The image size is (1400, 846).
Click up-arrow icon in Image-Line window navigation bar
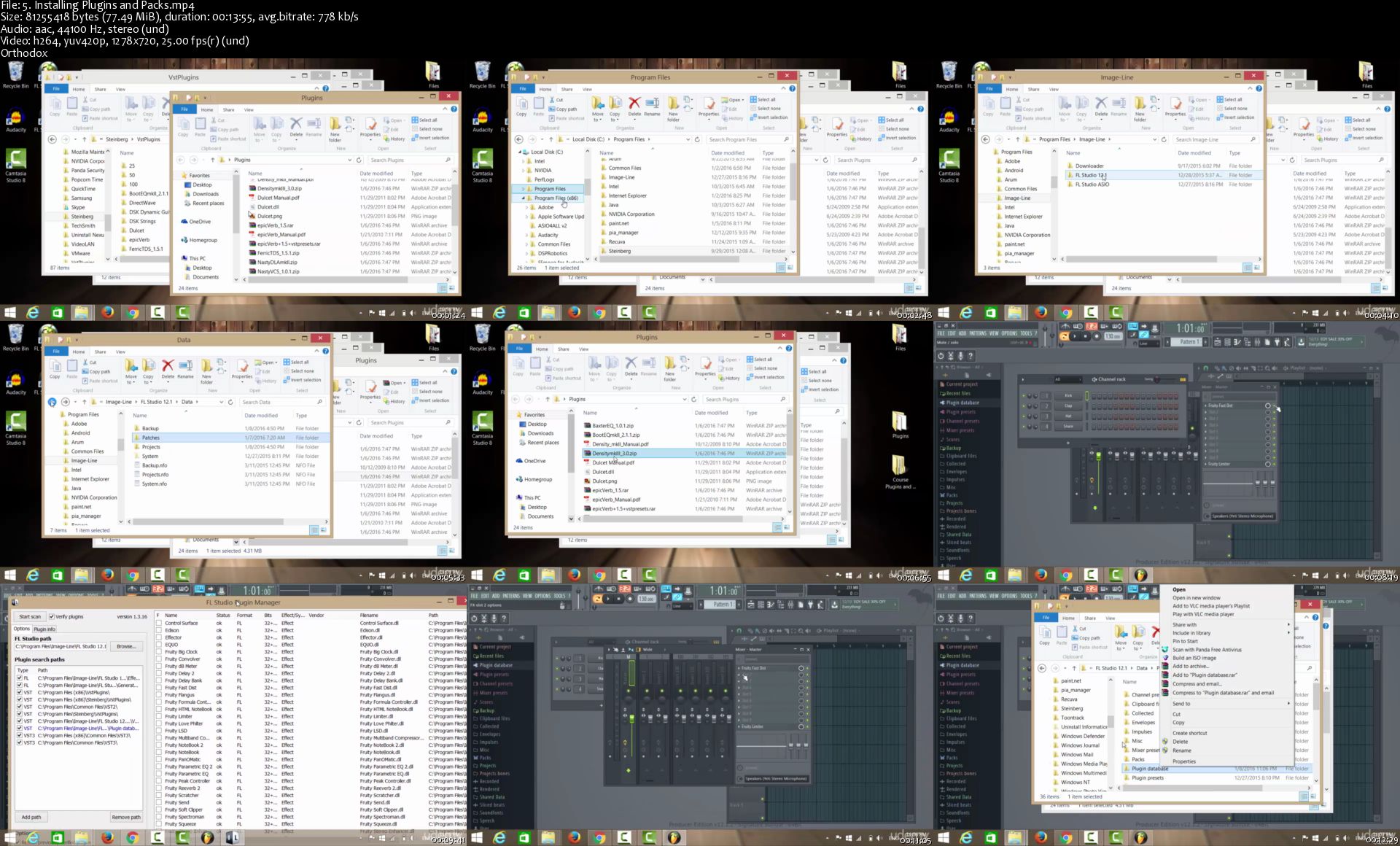coord(1017,139)
